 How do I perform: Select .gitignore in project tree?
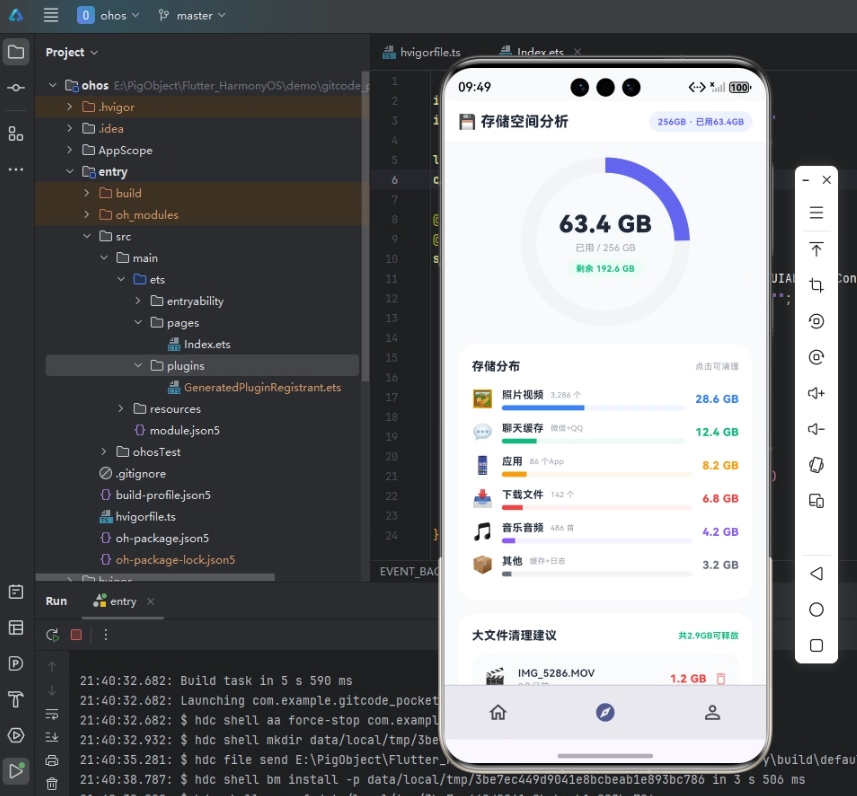(133, 473)
